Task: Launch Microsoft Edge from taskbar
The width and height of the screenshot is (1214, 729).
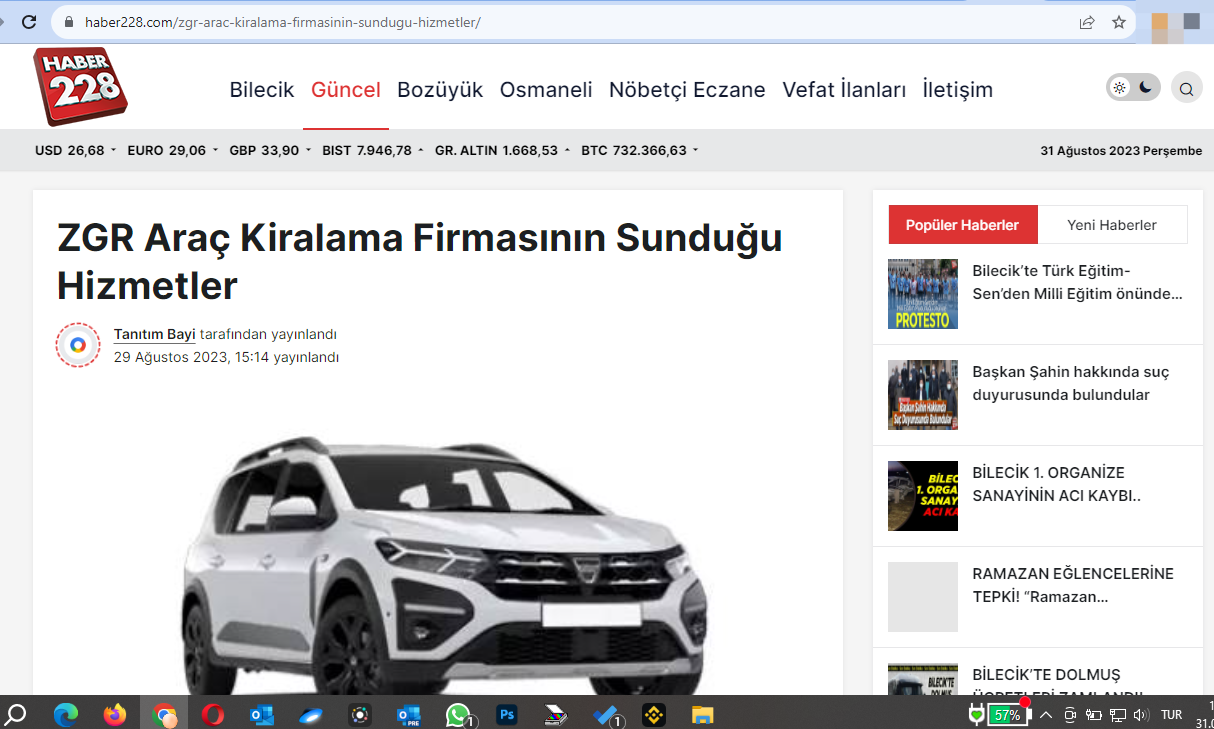Action: coord(66,715)
